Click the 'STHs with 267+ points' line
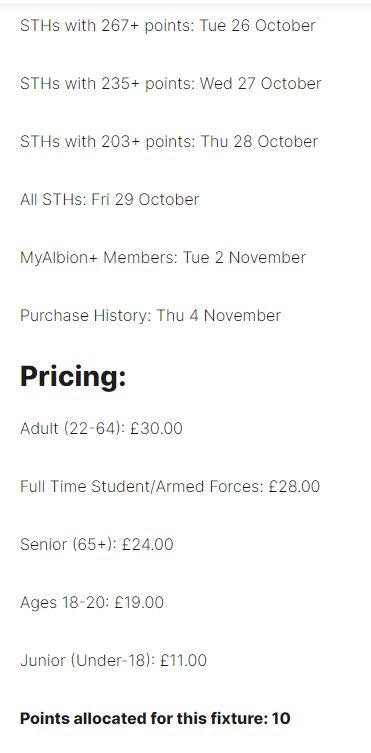The height and width of the screenshot is (753, 371). point(168,25)
